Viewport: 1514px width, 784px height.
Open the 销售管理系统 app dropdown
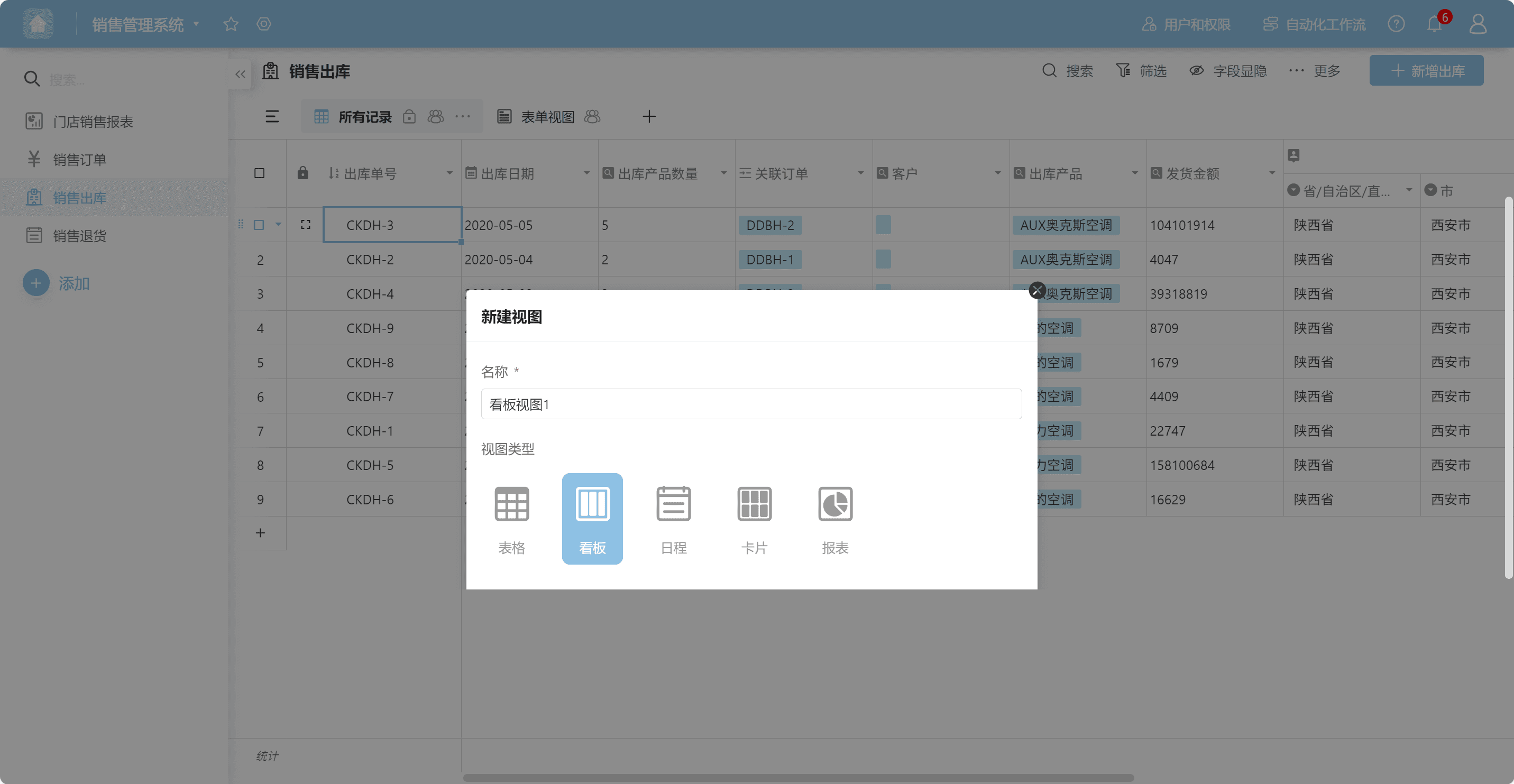coord(196,24)
